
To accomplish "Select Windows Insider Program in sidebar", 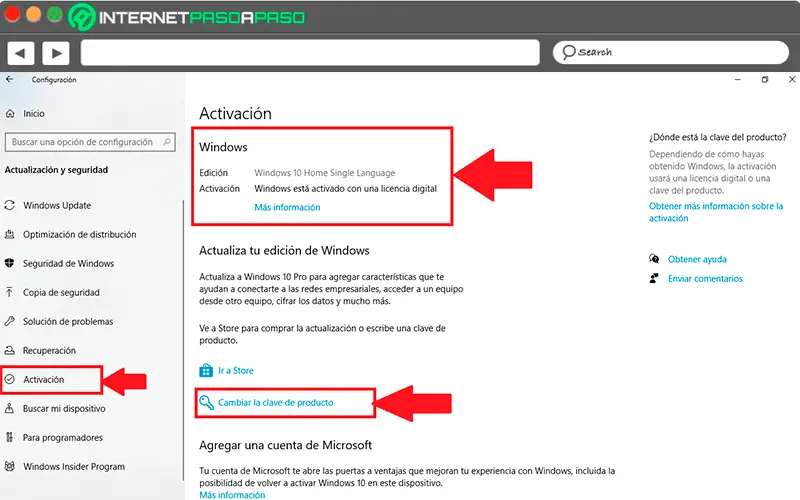I will [x=73, y=466].
